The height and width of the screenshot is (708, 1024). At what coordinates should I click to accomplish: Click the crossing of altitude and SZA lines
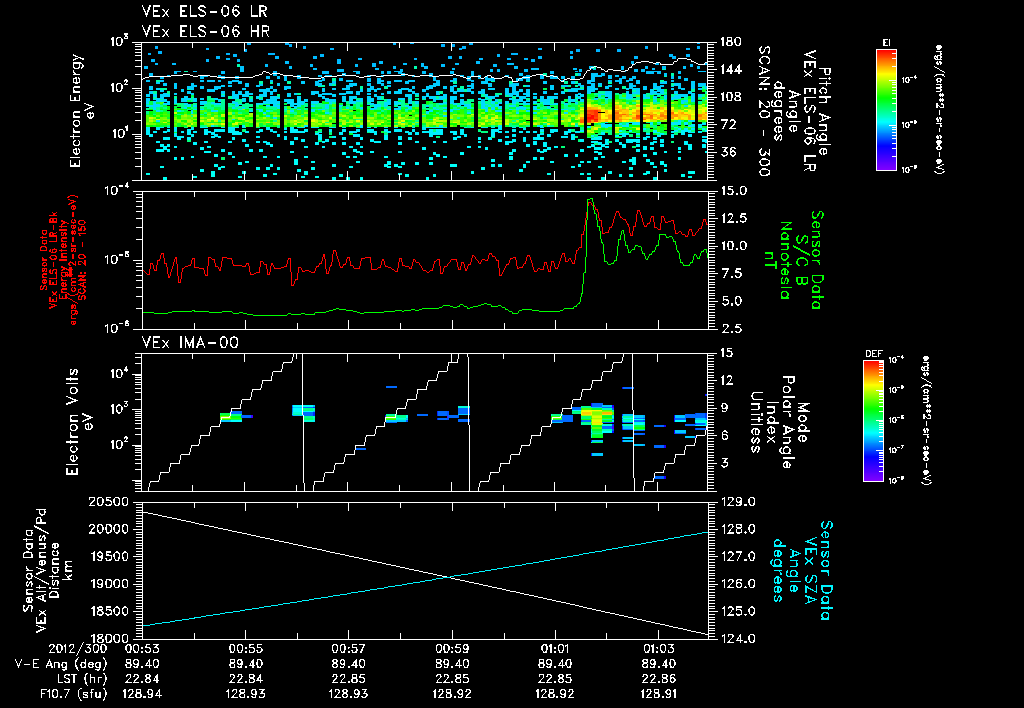449,576
